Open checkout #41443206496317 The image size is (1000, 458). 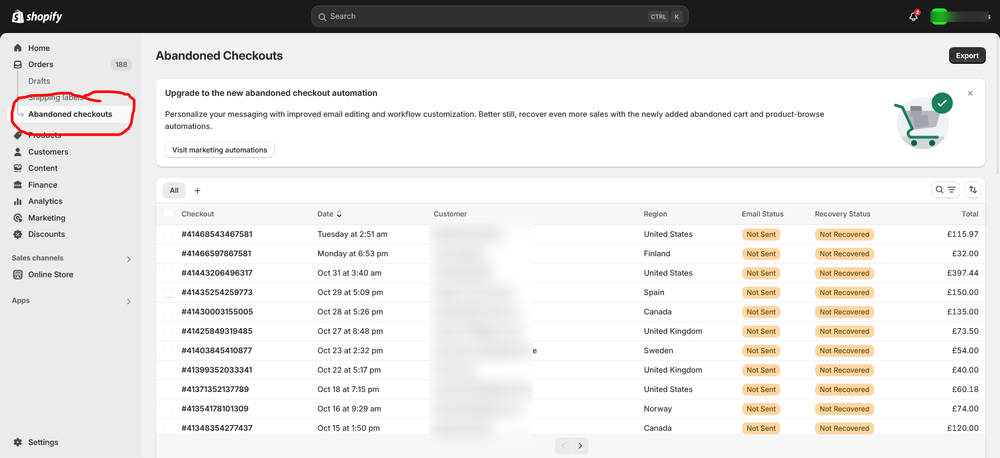[217, 273]
